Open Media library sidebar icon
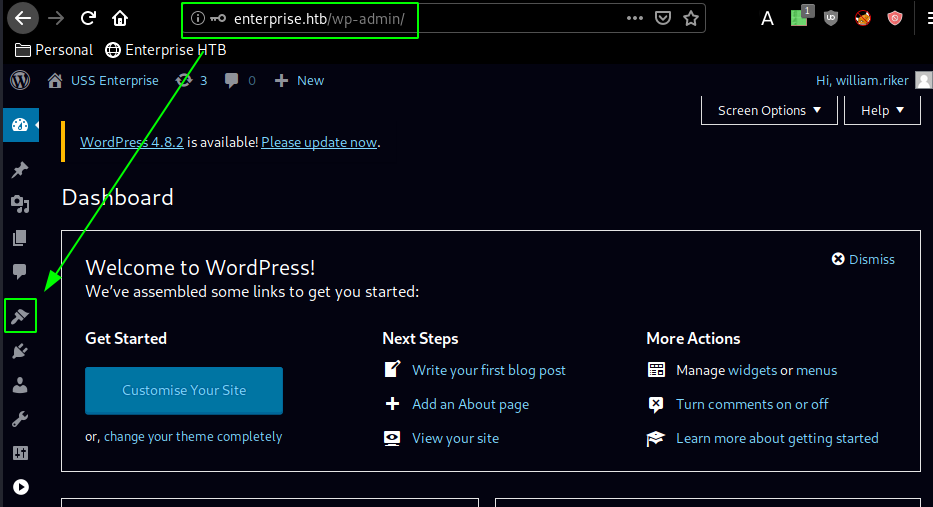Image resolution: width=933 pixels, height=507 pixels. (20, 204)
